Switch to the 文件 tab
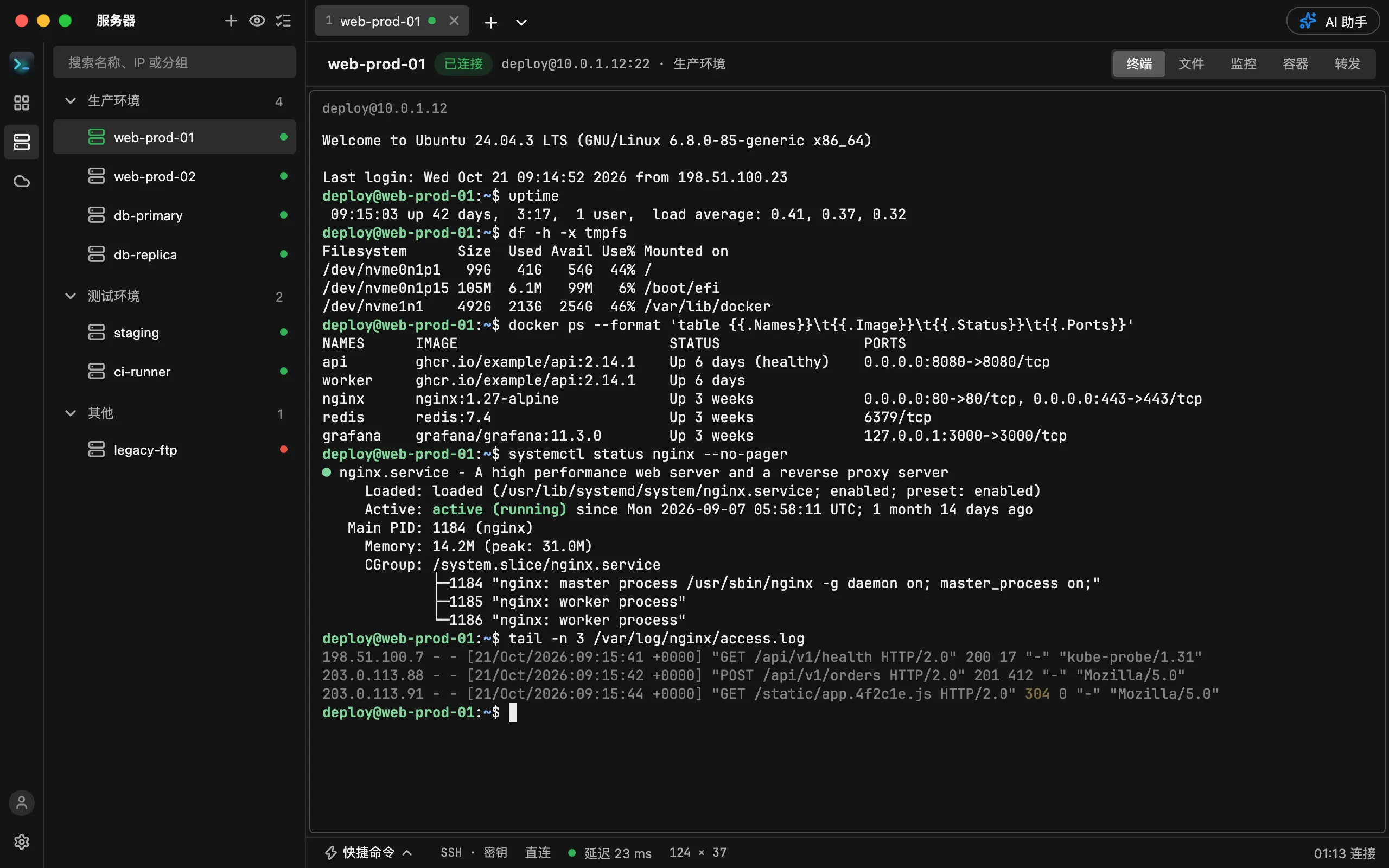The image size is (1389, 868). tap(1192, 63)
